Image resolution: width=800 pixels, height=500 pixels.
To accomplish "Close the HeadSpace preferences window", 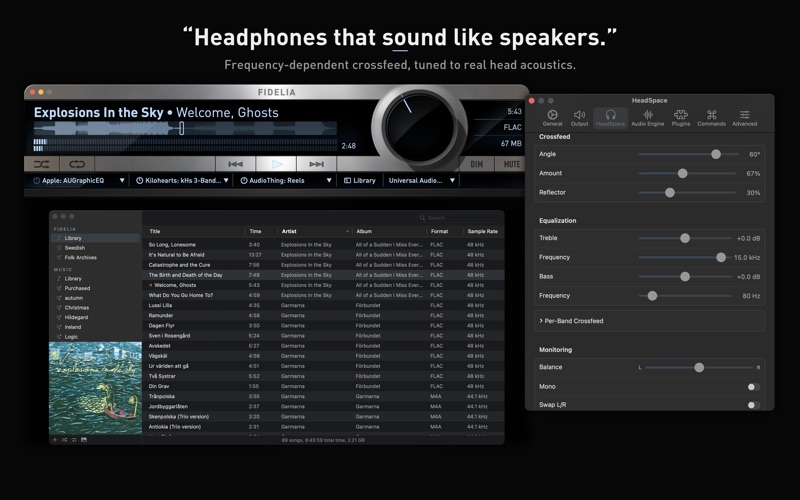I will point(532,101).
